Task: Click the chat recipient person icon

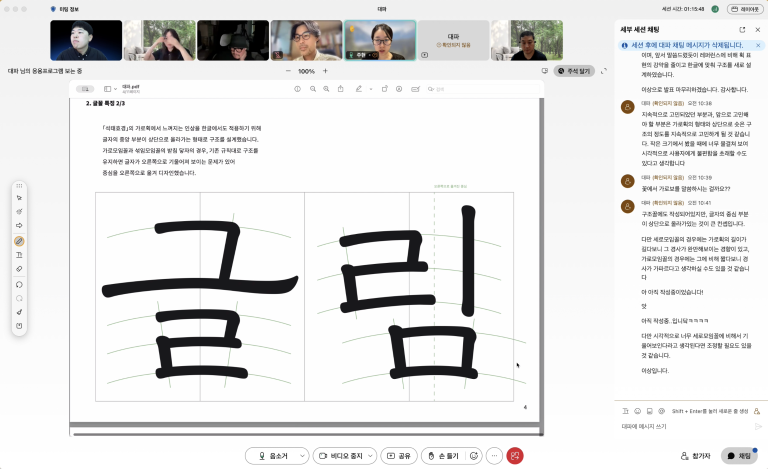Action: [757, 411]
